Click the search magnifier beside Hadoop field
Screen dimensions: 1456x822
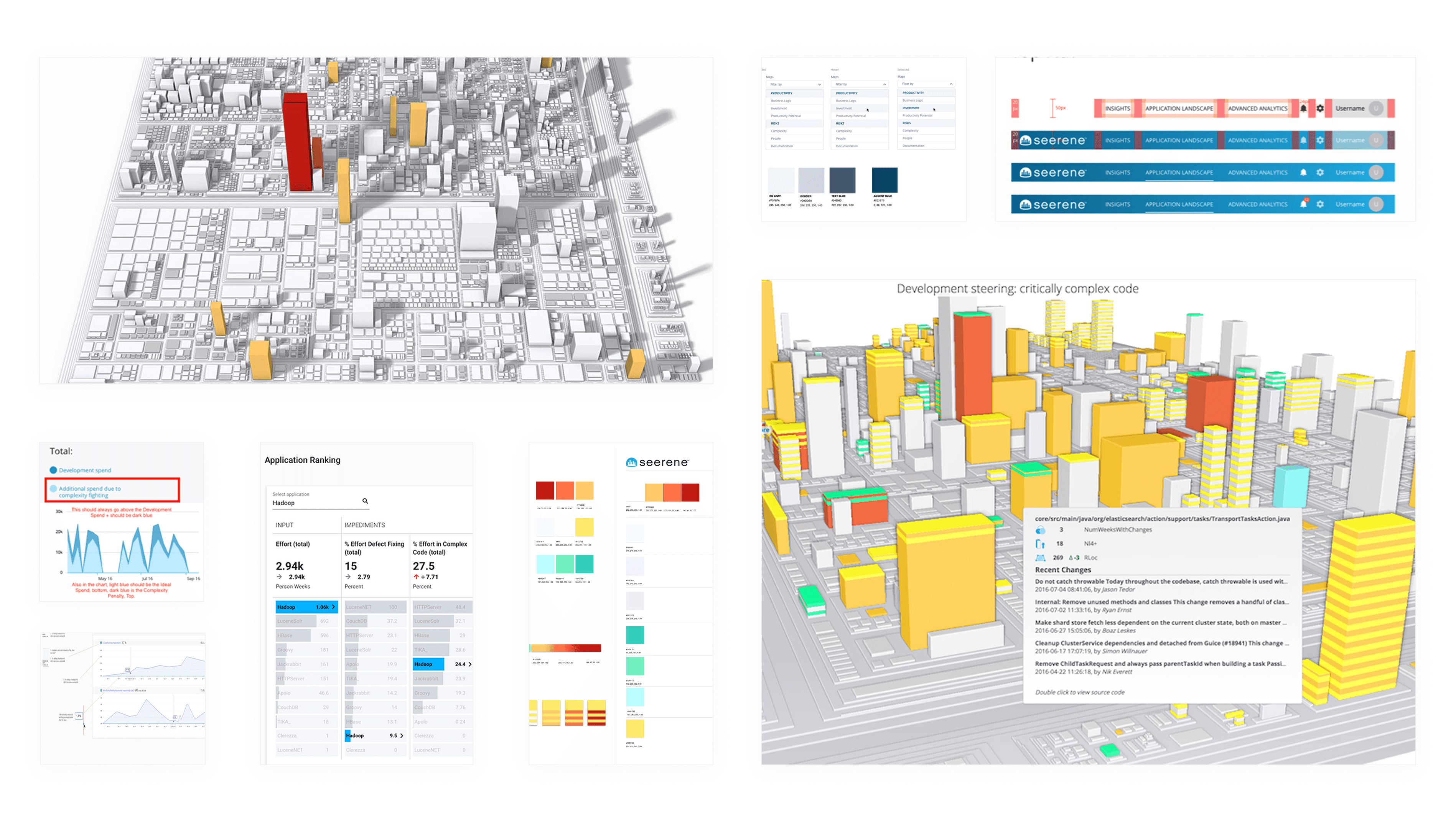(x=365, y=501)
